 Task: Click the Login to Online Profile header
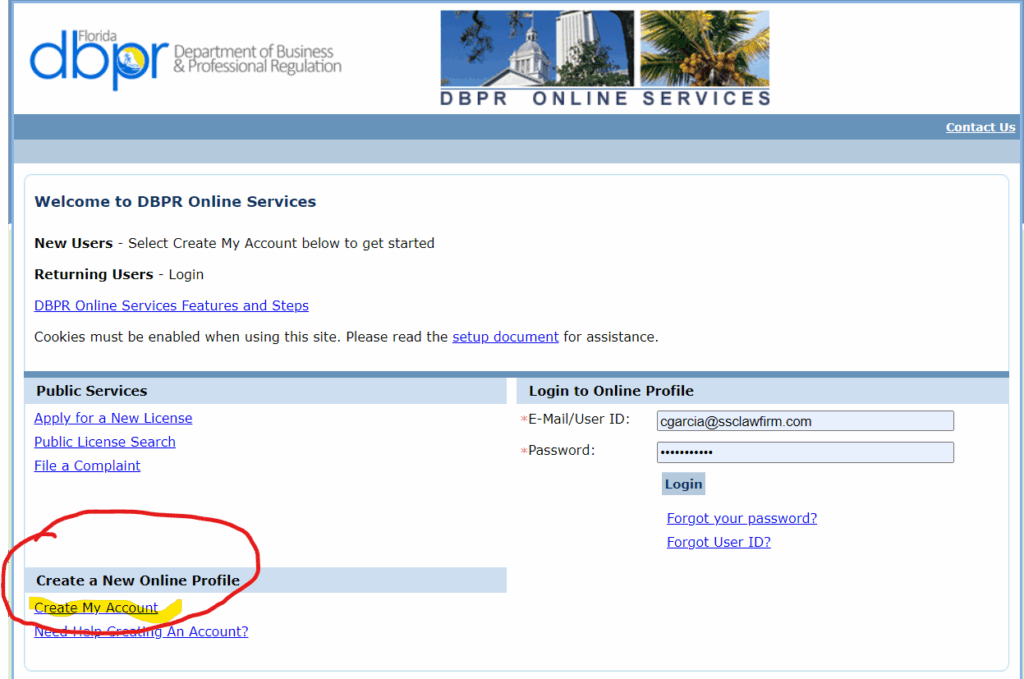(611, 391)
